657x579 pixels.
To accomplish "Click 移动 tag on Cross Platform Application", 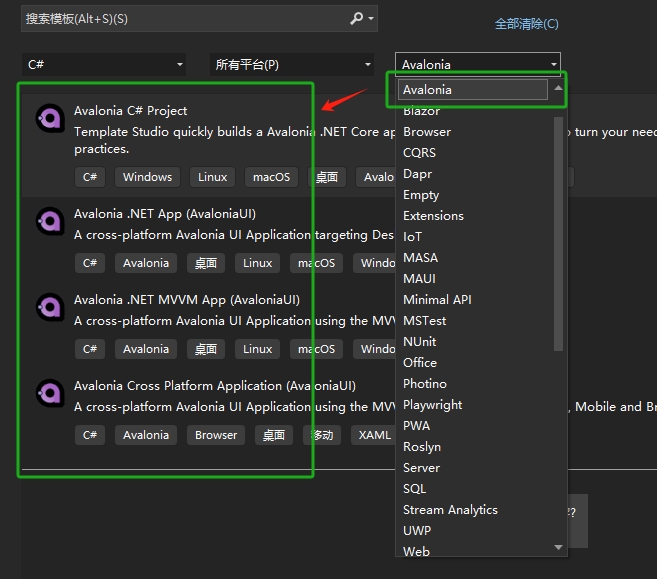I will click(x=322, y=435).
